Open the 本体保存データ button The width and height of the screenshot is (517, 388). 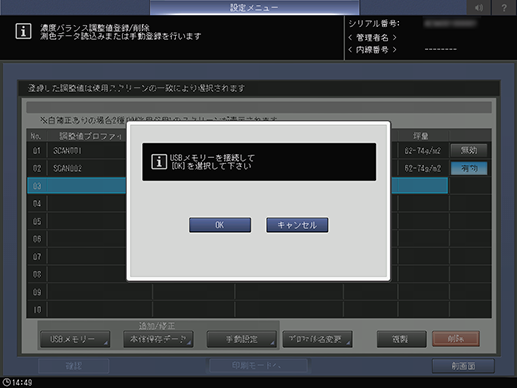[x=158, y=339]
